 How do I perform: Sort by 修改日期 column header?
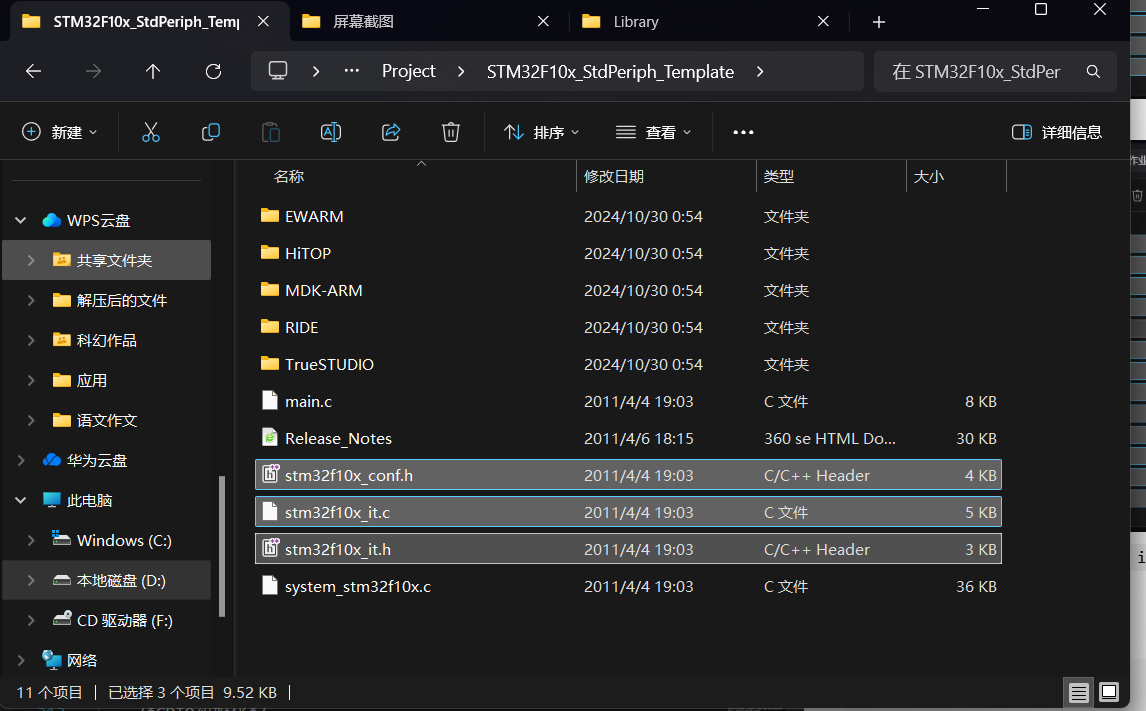click(614, 177)
